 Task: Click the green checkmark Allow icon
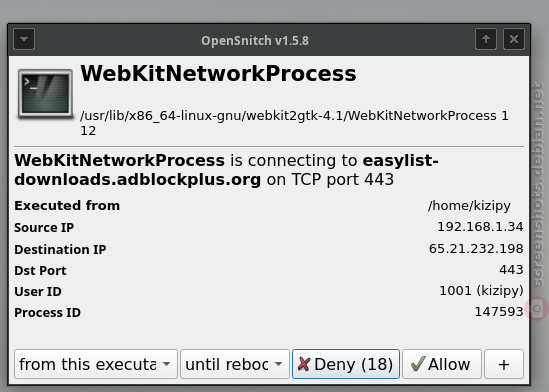418,364
